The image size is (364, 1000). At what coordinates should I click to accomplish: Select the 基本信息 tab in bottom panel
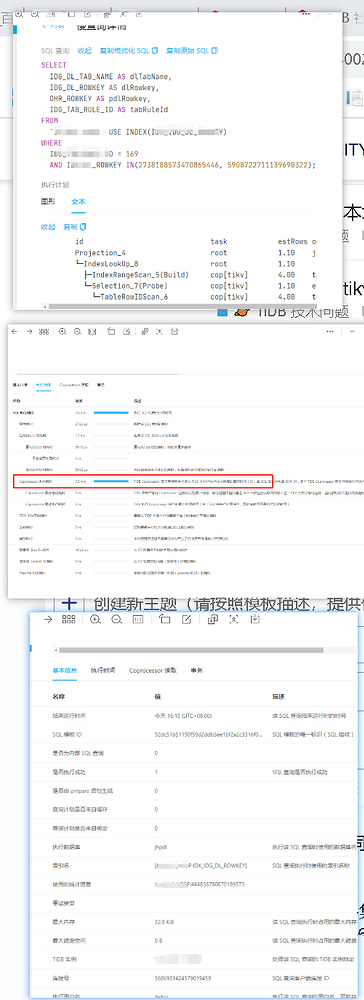pos(65,670)
